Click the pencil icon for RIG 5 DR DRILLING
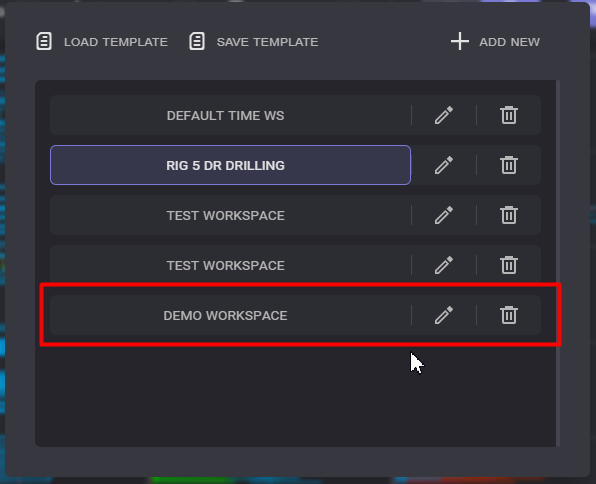 click(444, 165)
